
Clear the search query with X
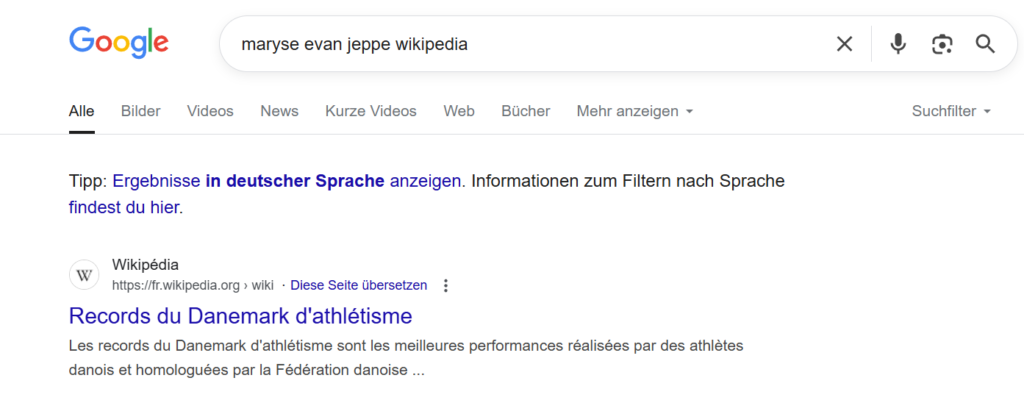click(x=844, y=44)
